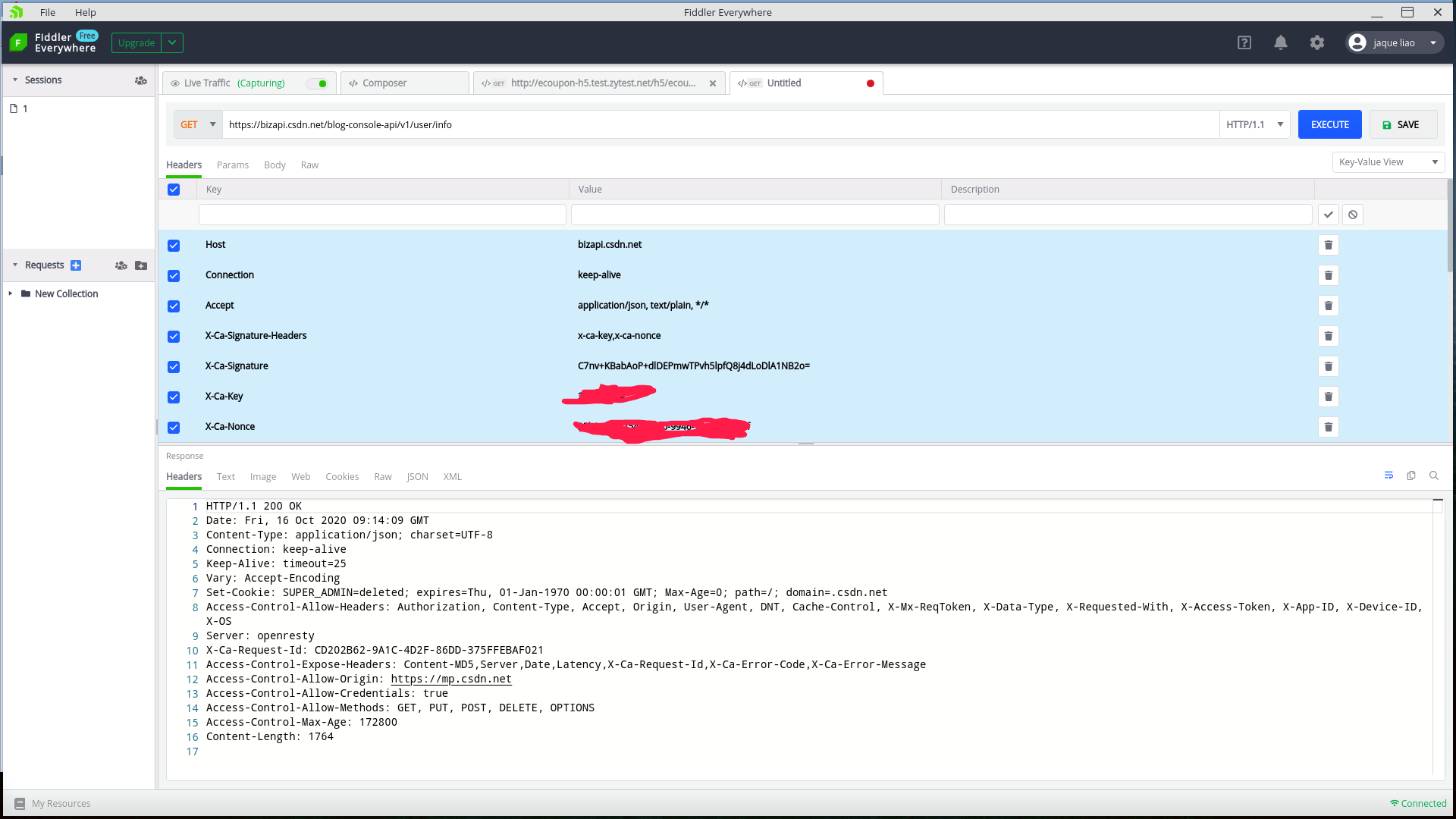Add new request with plus icon
The width and height of the screenshot is (1456, 819).
point(76,265)
